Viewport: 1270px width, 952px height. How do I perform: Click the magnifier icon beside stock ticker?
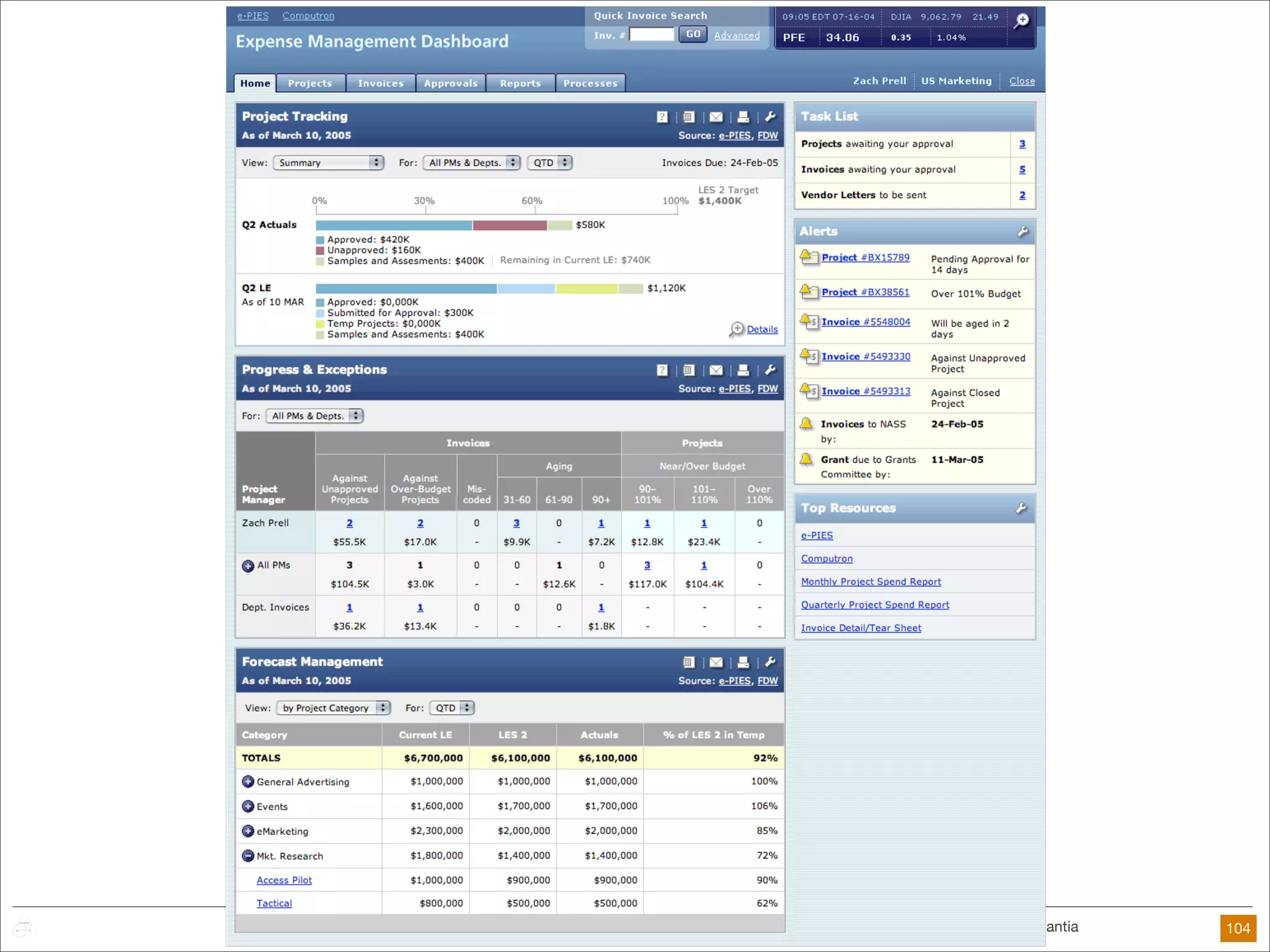pos(1021,22)
